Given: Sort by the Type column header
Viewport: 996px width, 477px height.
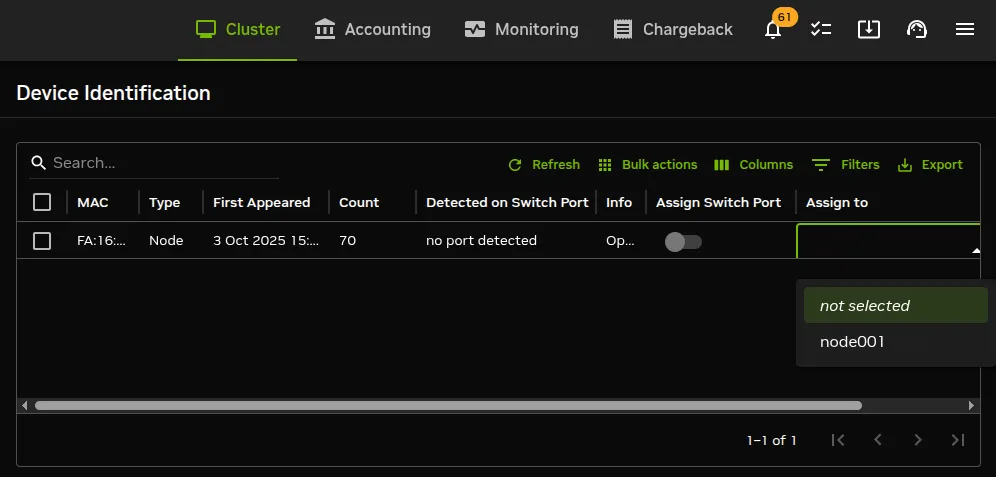Looking at the screenshot, I should (x=165, y=203).
